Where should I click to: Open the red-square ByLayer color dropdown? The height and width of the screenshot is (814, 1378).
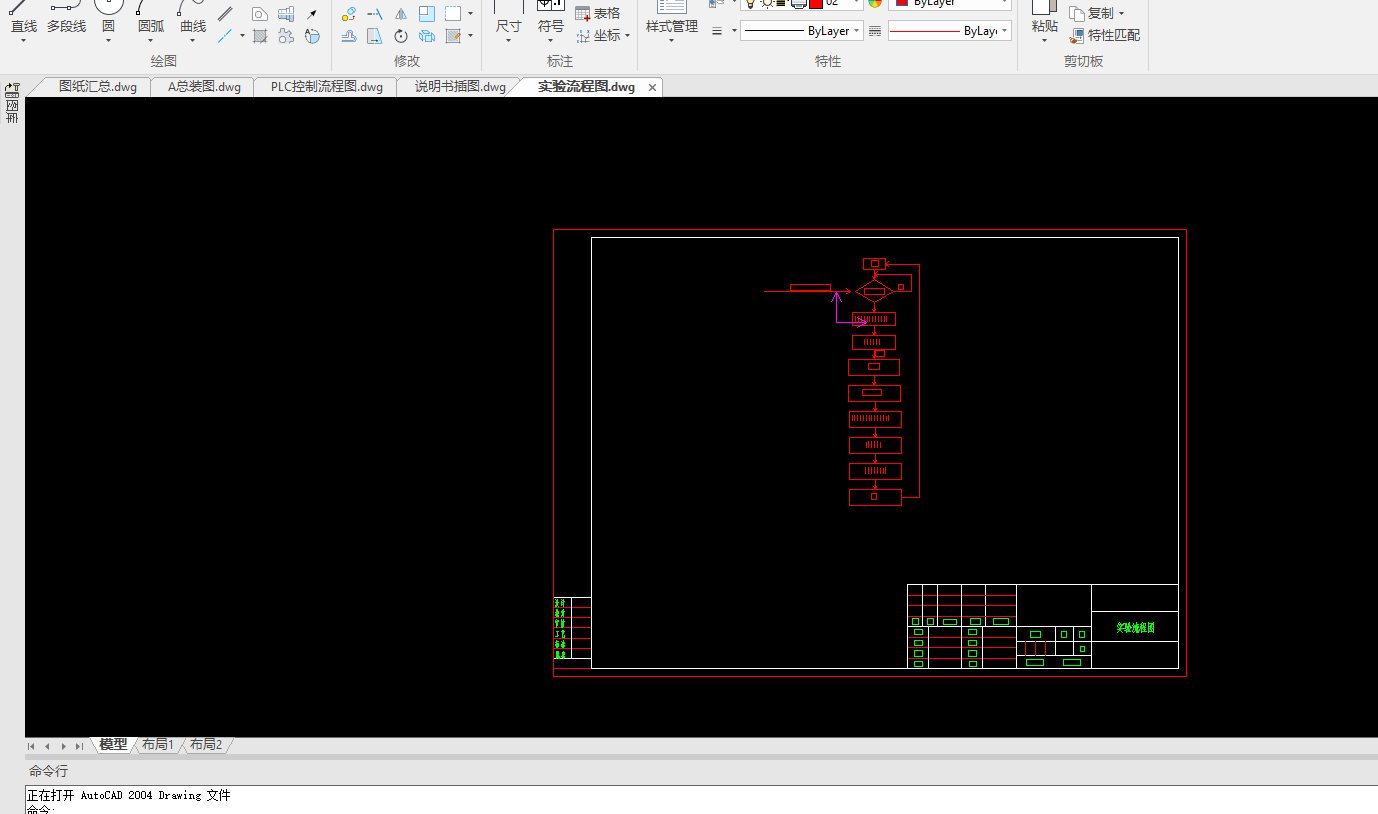point(950,4)
